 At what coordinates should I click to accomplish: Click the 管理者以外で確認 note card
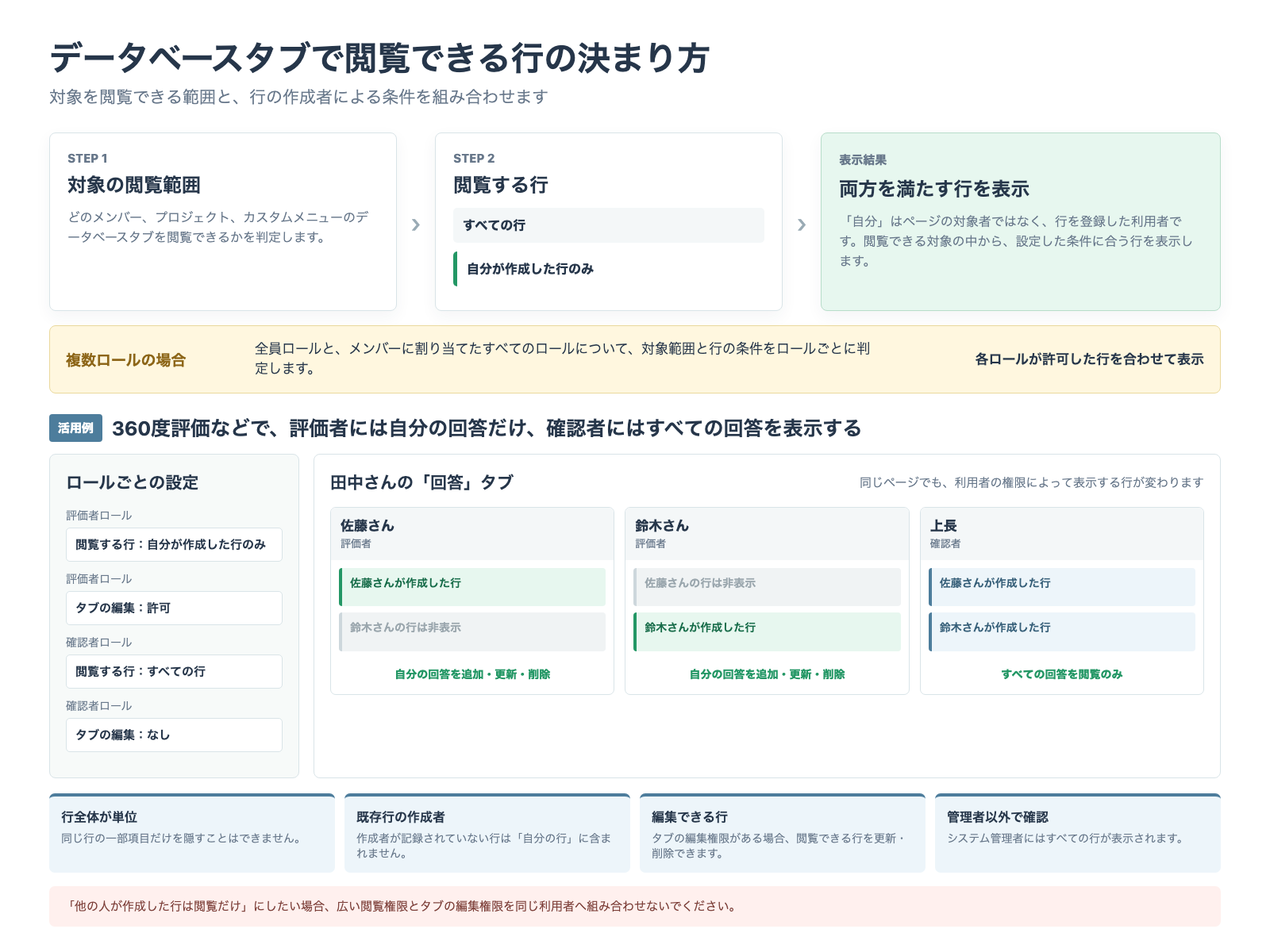point(1078,833)
